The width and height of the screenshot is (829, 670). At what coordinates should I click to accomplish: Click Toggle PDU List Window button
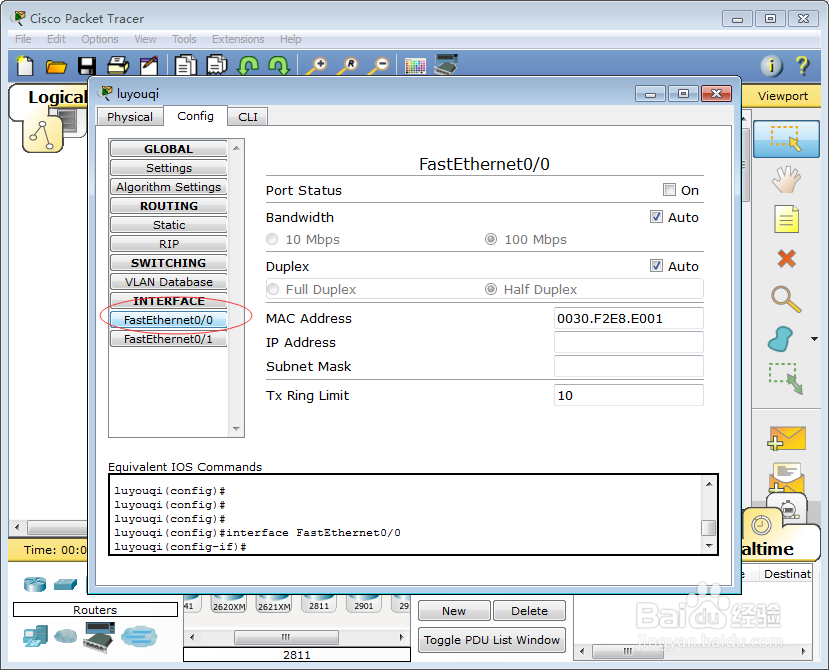492,640
